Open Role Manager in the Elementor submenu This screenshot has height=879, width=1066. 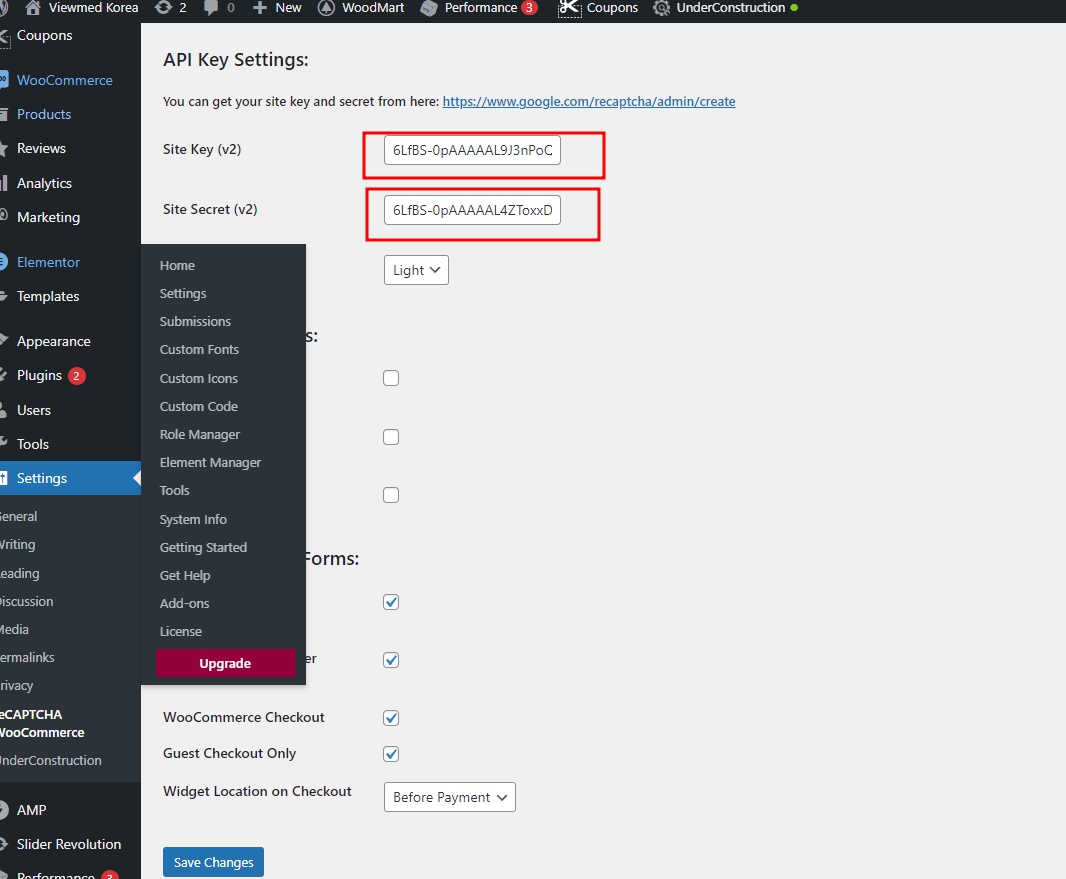[x=200, y=434]
